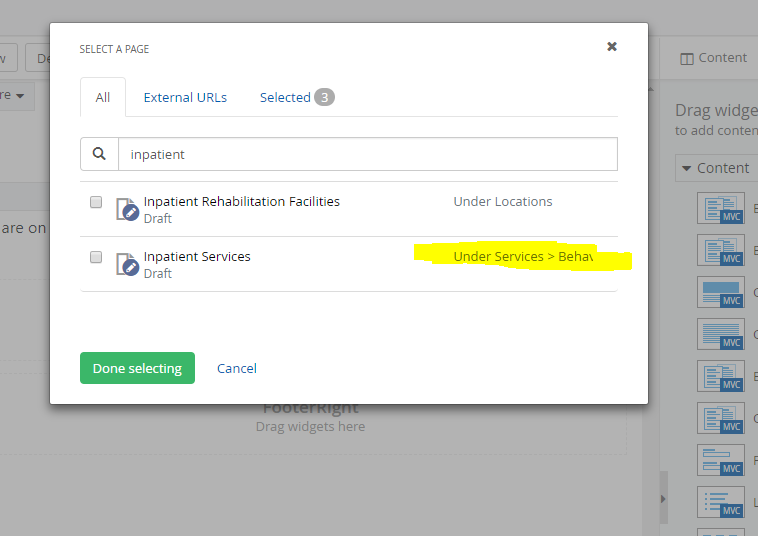The height and width of the screenshot is (536, 758).
Task: Click the fourth MVC widget with striped lines
Action: tap(721, 334)
